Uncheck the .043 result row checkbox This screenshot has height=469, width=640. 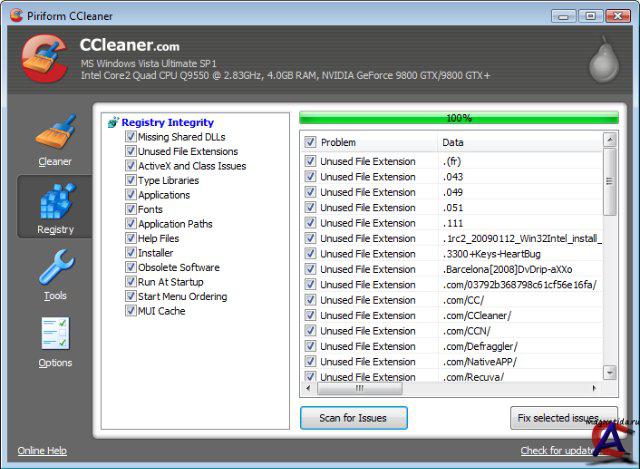coord(310,176)
